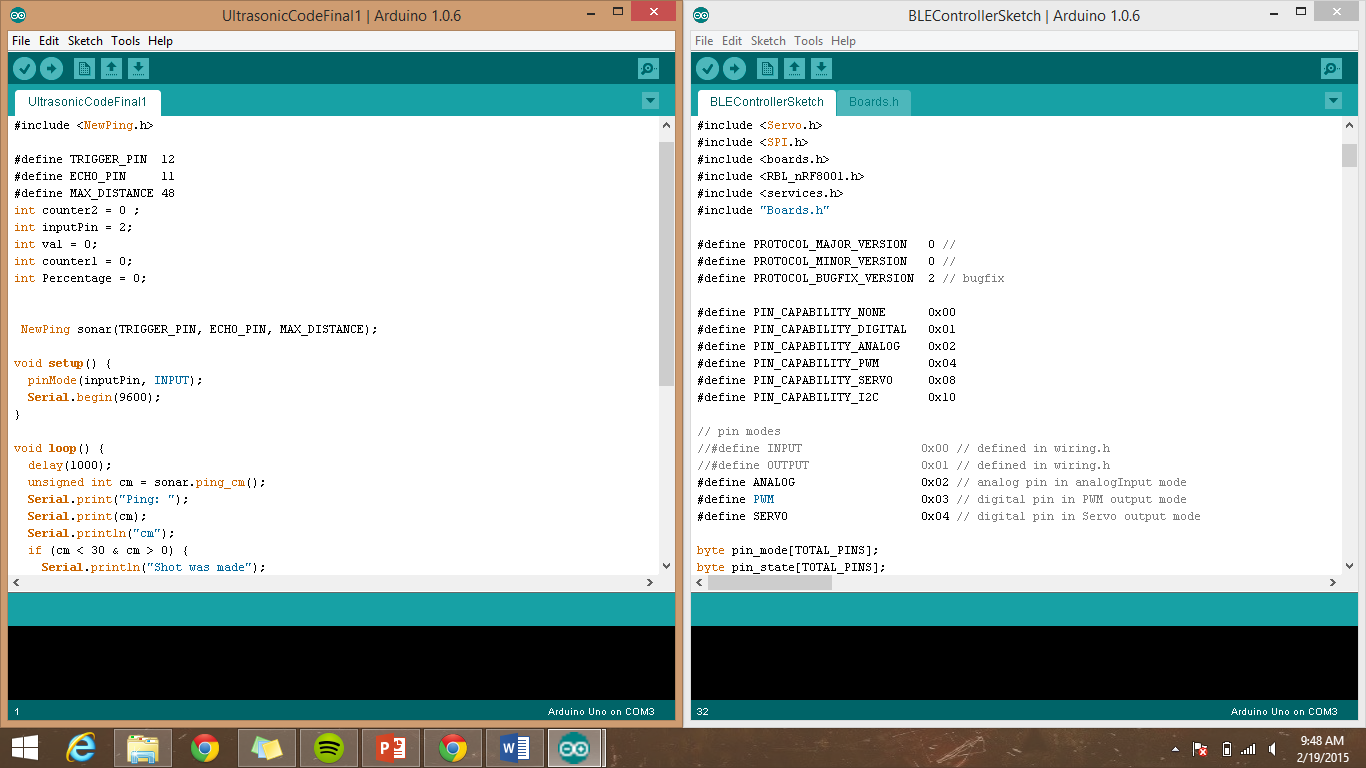
Task: Open Word from taskbar
Action: tap(515, 748)
